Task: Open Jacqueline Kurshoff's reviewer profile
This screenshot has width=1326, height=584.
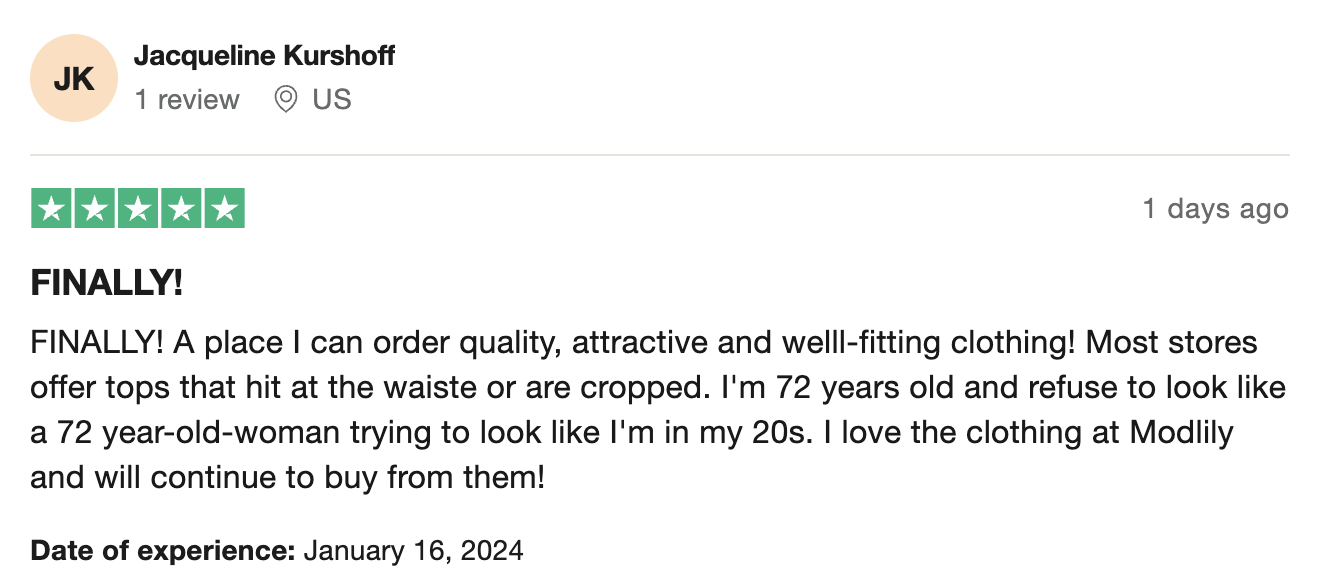Action: pyautogui.click(x=264, y=56)
